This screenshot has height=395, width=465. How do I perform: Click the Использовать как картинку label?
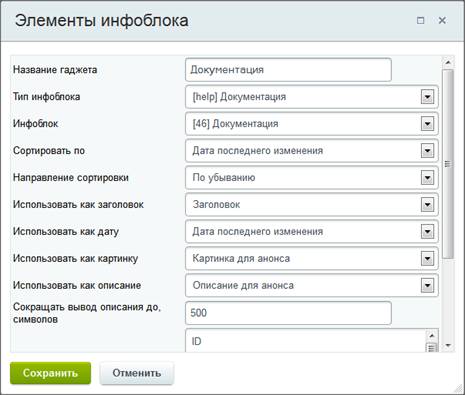[x=75, y=259]
